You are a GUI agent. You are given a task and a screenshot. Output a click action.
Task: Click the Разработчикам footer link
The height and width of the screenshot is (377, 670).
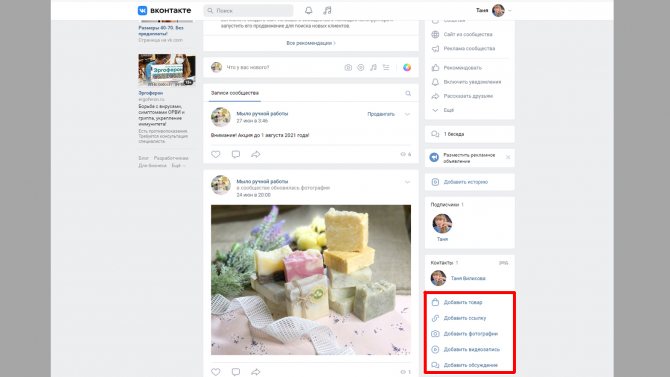coord(171,158)
